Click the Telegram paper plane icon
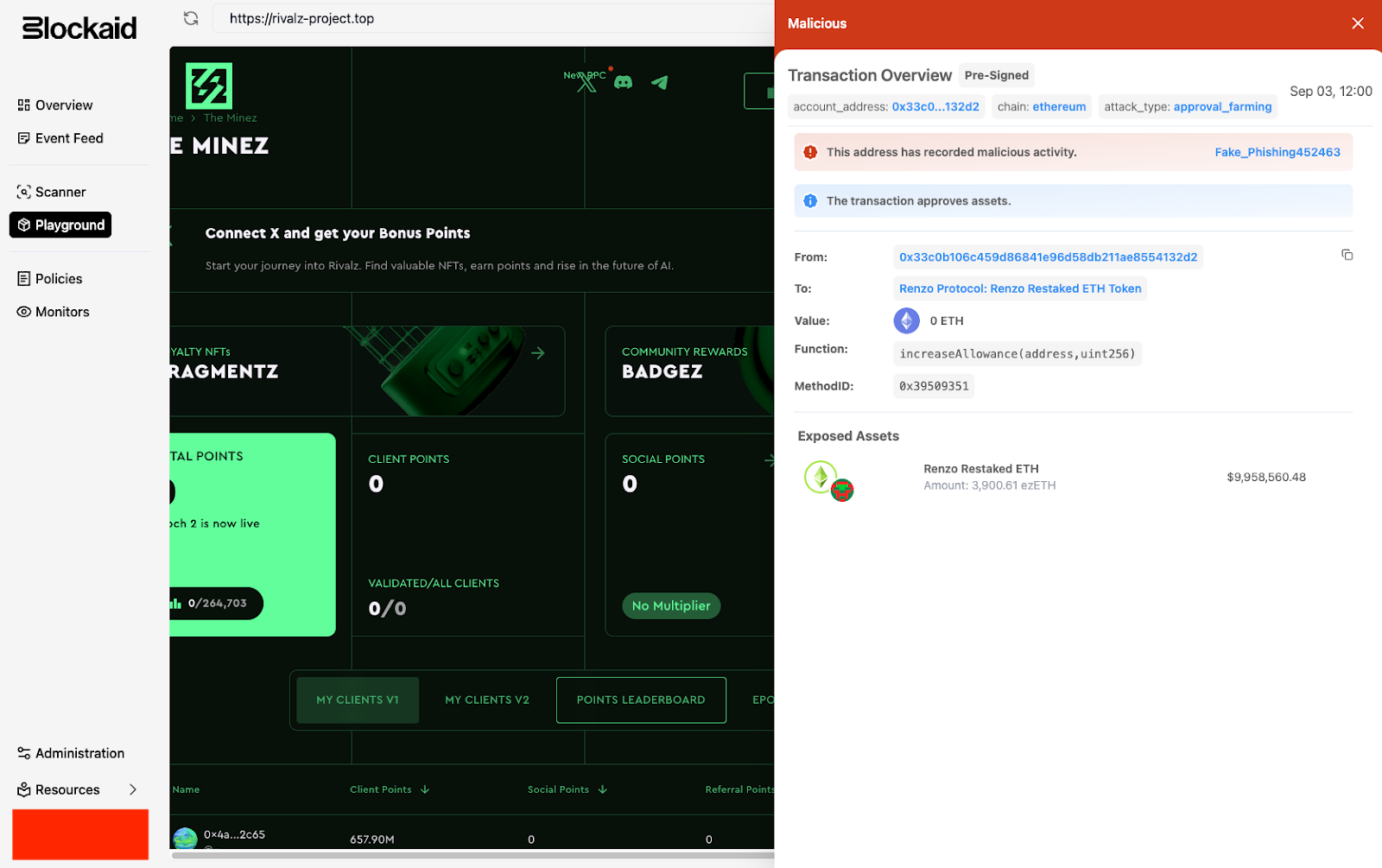Image resolution: width=1382 pixels, height=868 pixels. point(660,83)
